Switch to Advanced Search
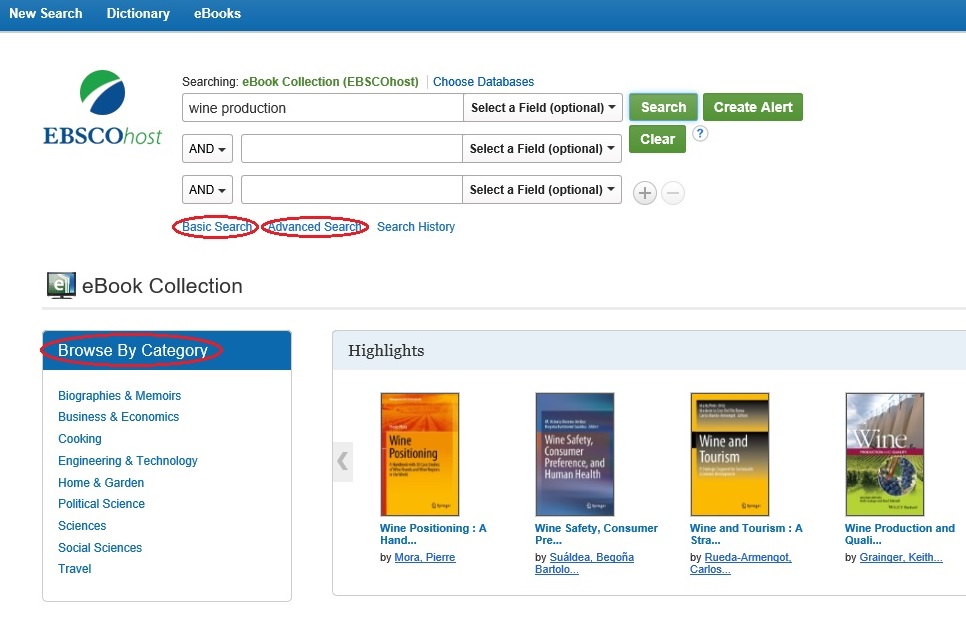The image size is (966, 619). point(315,227)
